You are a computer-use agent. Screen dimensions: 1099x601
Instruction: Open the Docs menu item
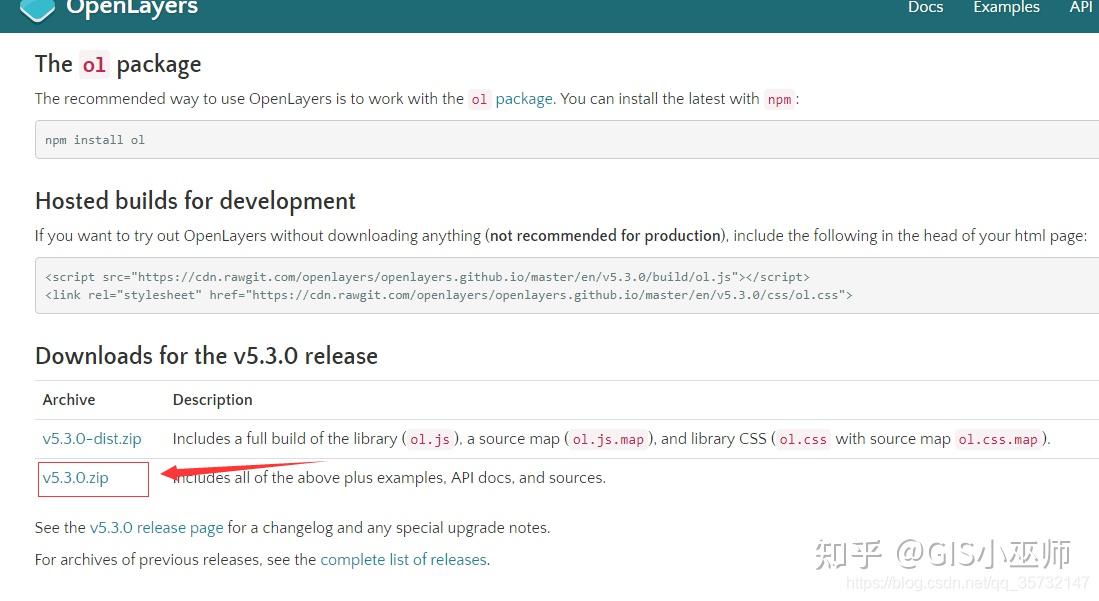point(925,8)
